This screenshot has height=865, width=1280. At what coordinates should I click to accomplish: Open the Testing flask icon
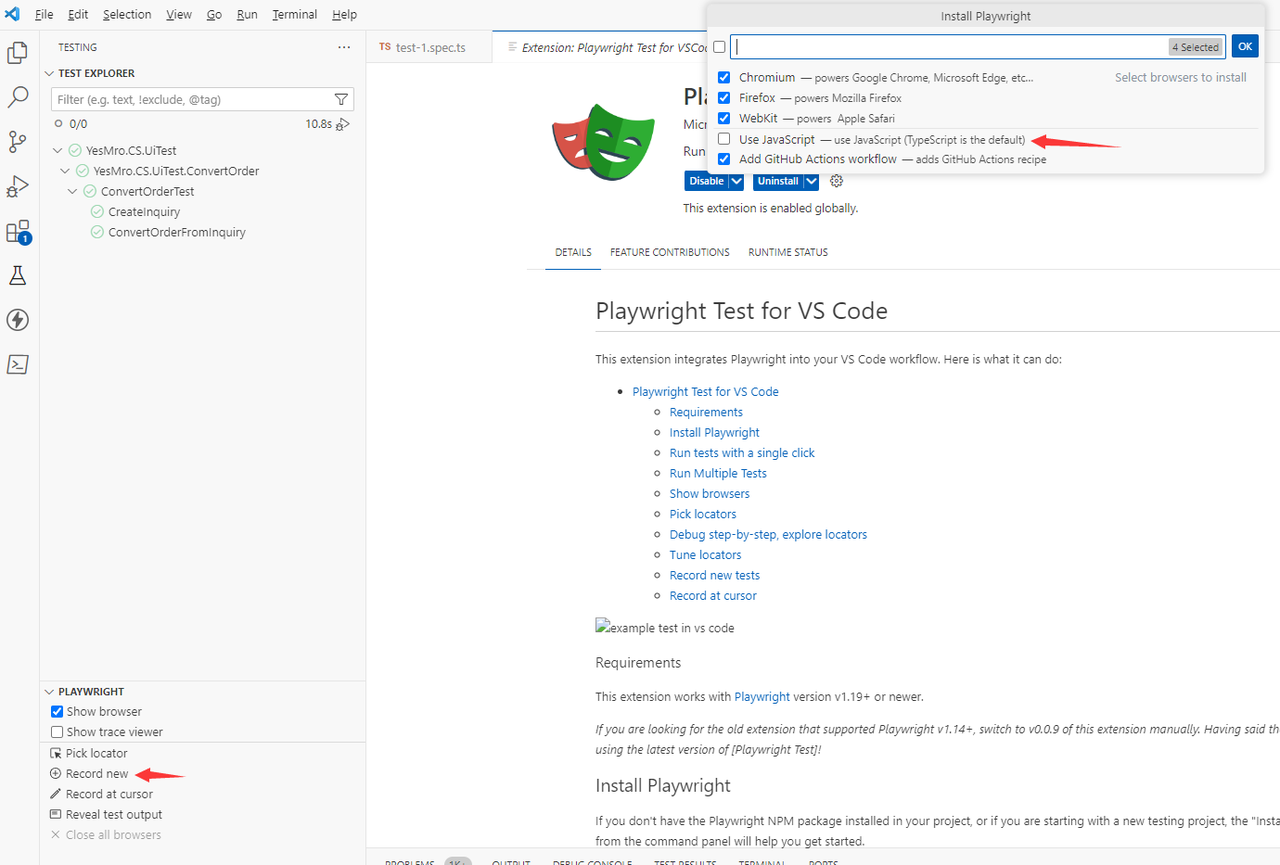[17, 275]
